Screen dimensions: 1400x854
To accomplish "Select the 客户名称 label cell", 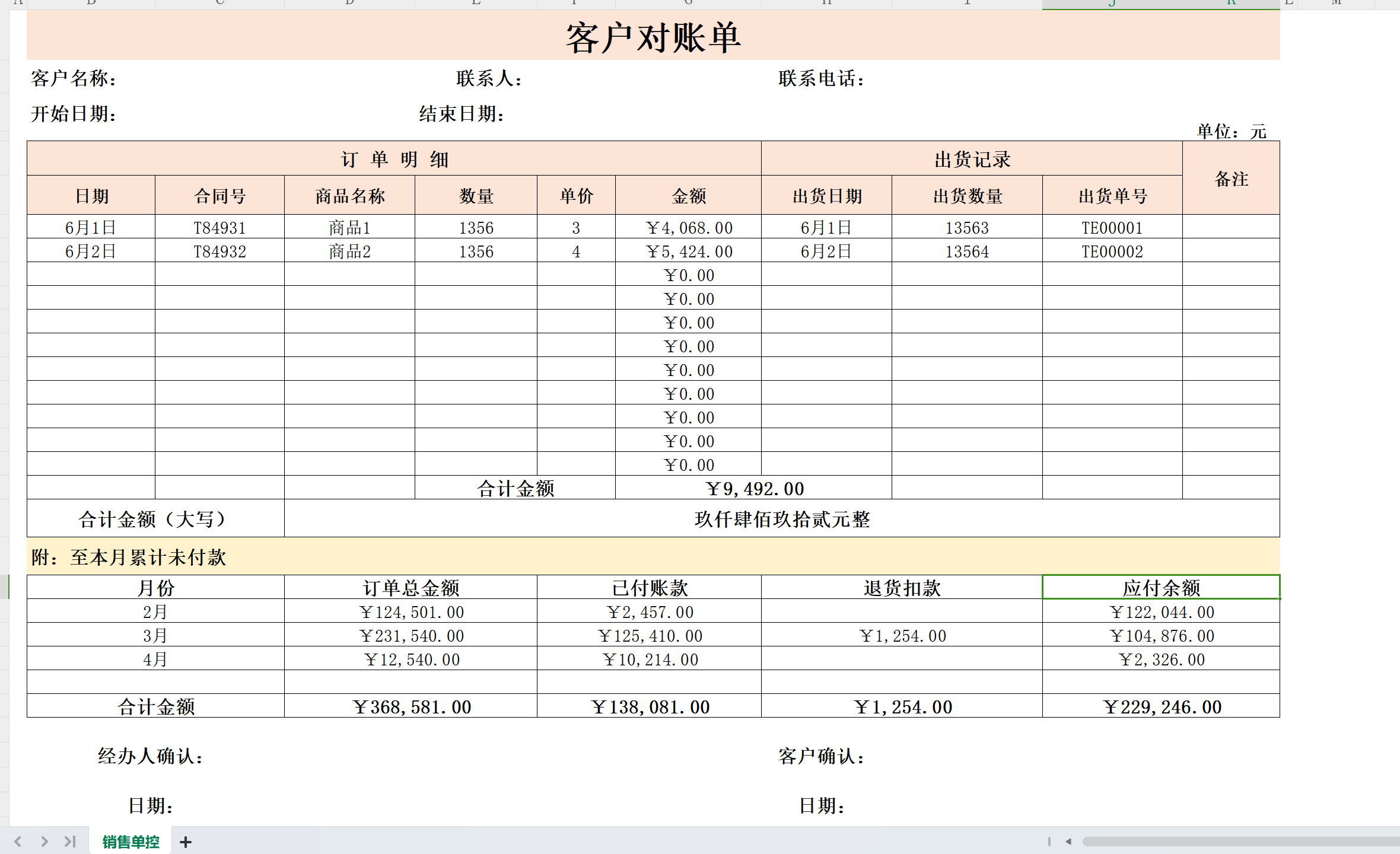I will tap(74, 78).
